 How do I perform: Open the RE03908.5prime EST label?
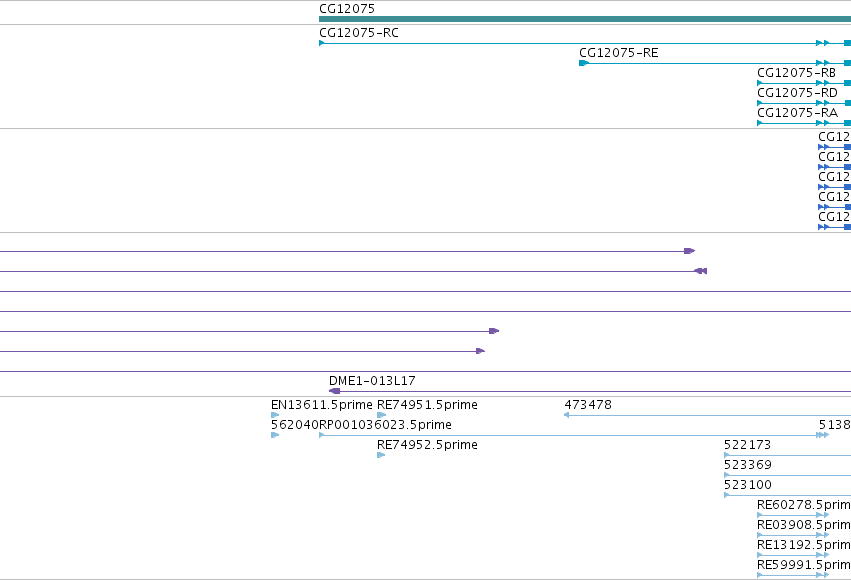click(804, 525)
